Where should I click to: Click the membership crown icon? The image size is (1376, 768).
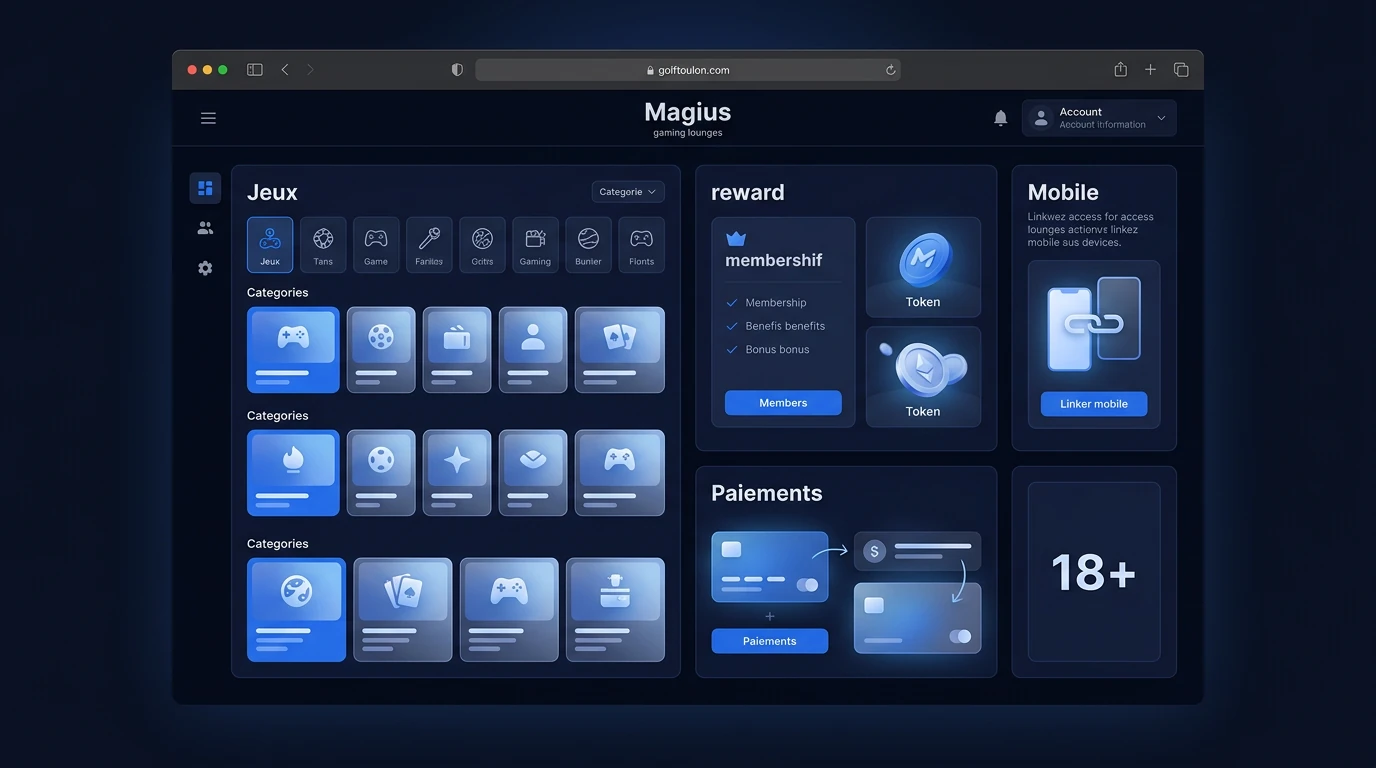(736, 239)
